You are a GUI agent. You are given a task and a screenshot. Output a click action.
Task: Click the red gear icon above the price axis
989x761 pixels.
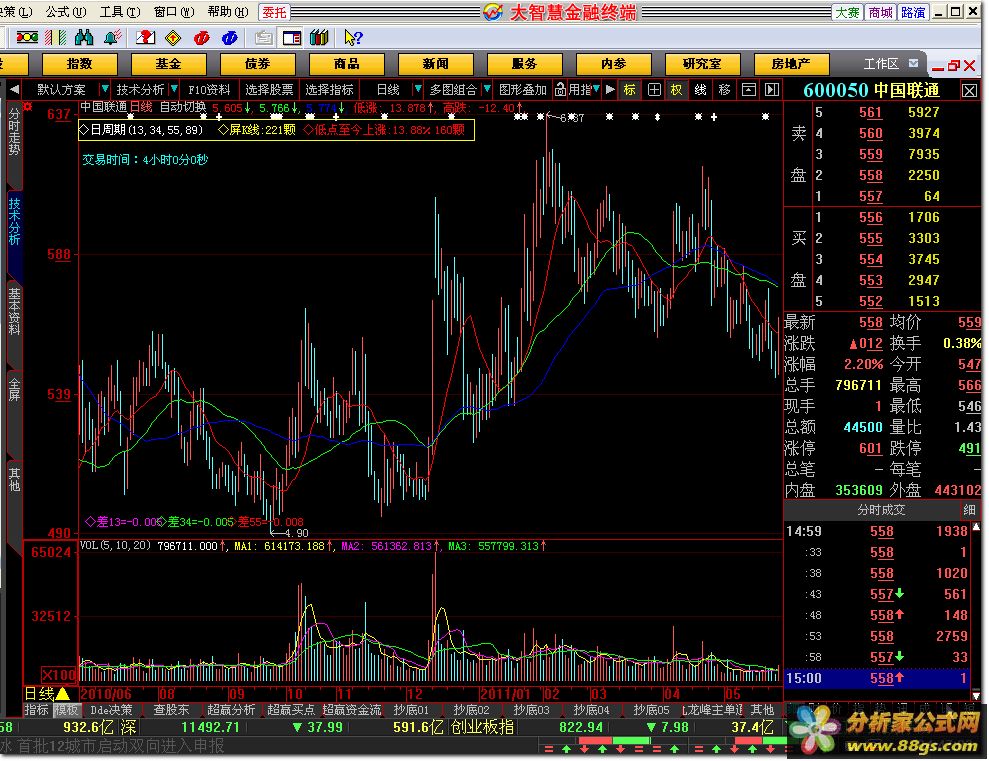(x=27, y=106)
